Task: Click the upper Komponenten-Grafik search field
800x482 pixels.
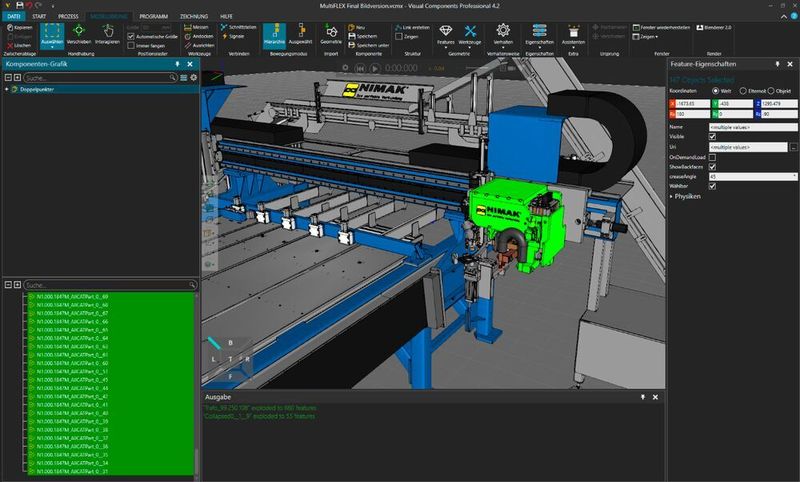Action: (101, 78)
